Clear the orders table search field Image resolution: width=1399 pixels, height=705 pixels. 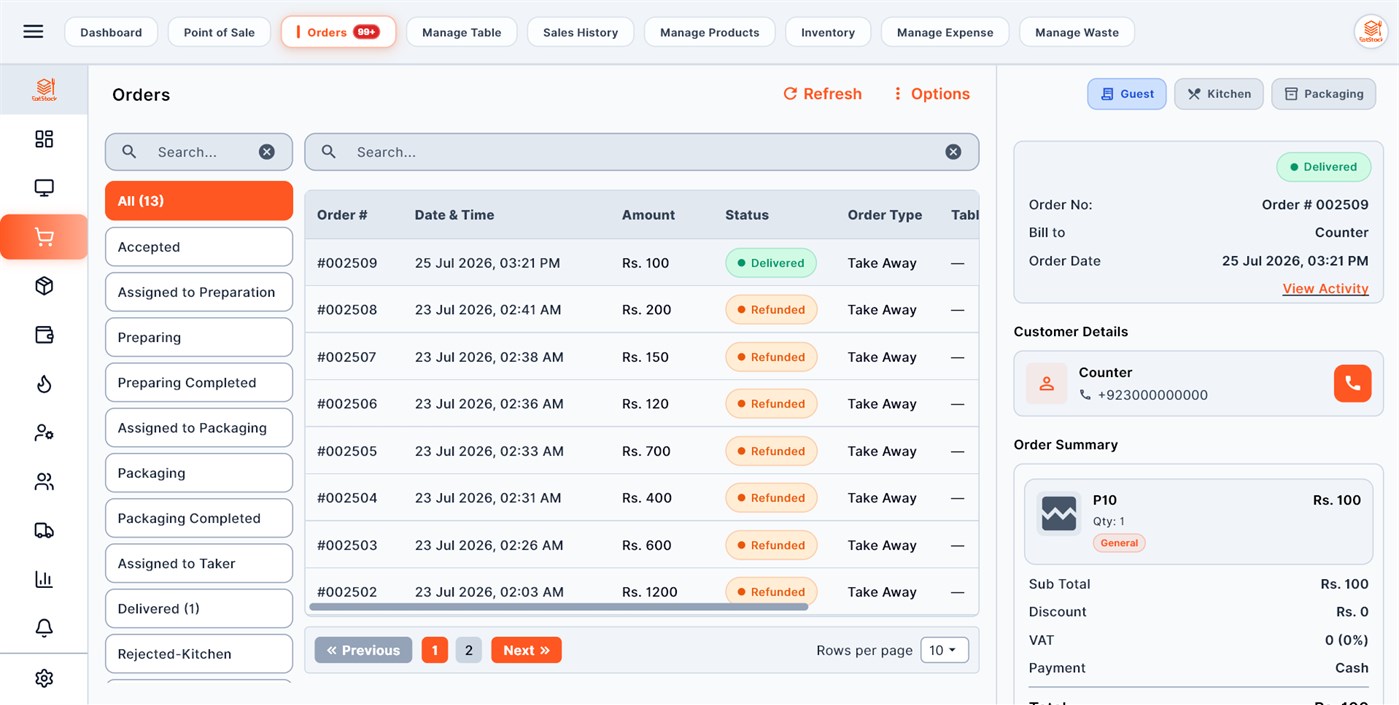point(953,152)
